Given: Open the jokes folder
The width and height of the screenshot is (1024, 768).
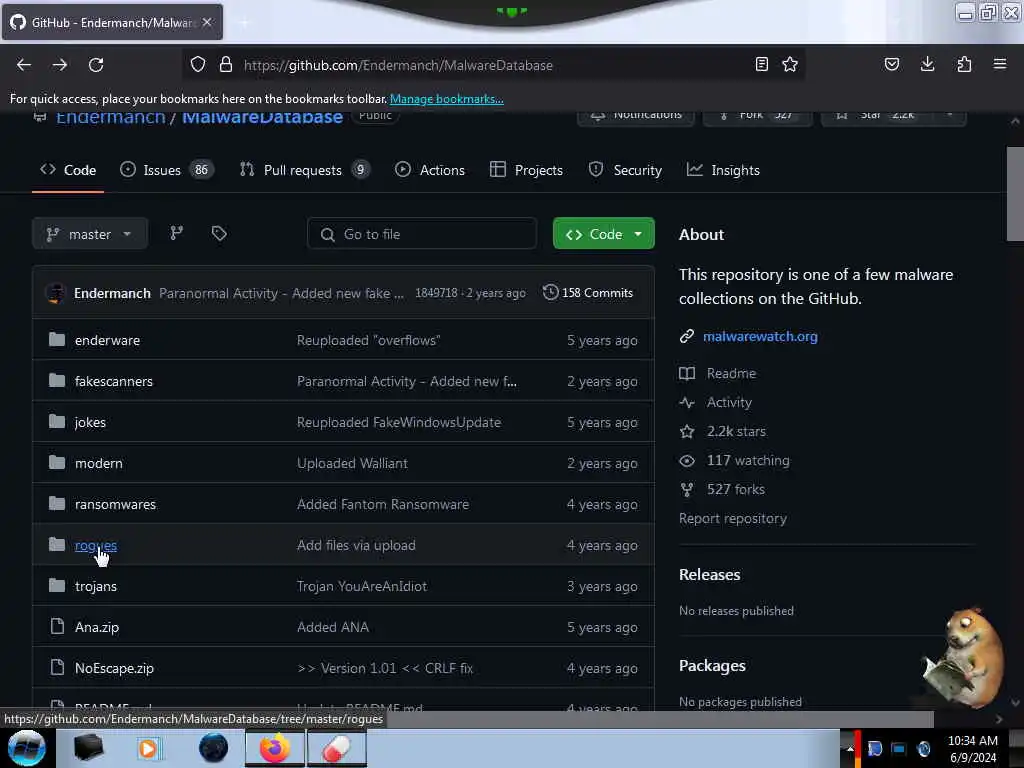Looking at the screenshot, I should pos(90,422).
